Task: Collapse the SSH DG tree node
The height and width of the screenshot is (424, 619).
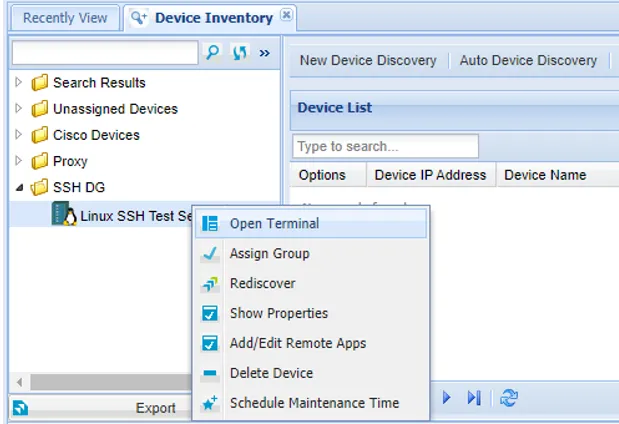Action: 19,188
